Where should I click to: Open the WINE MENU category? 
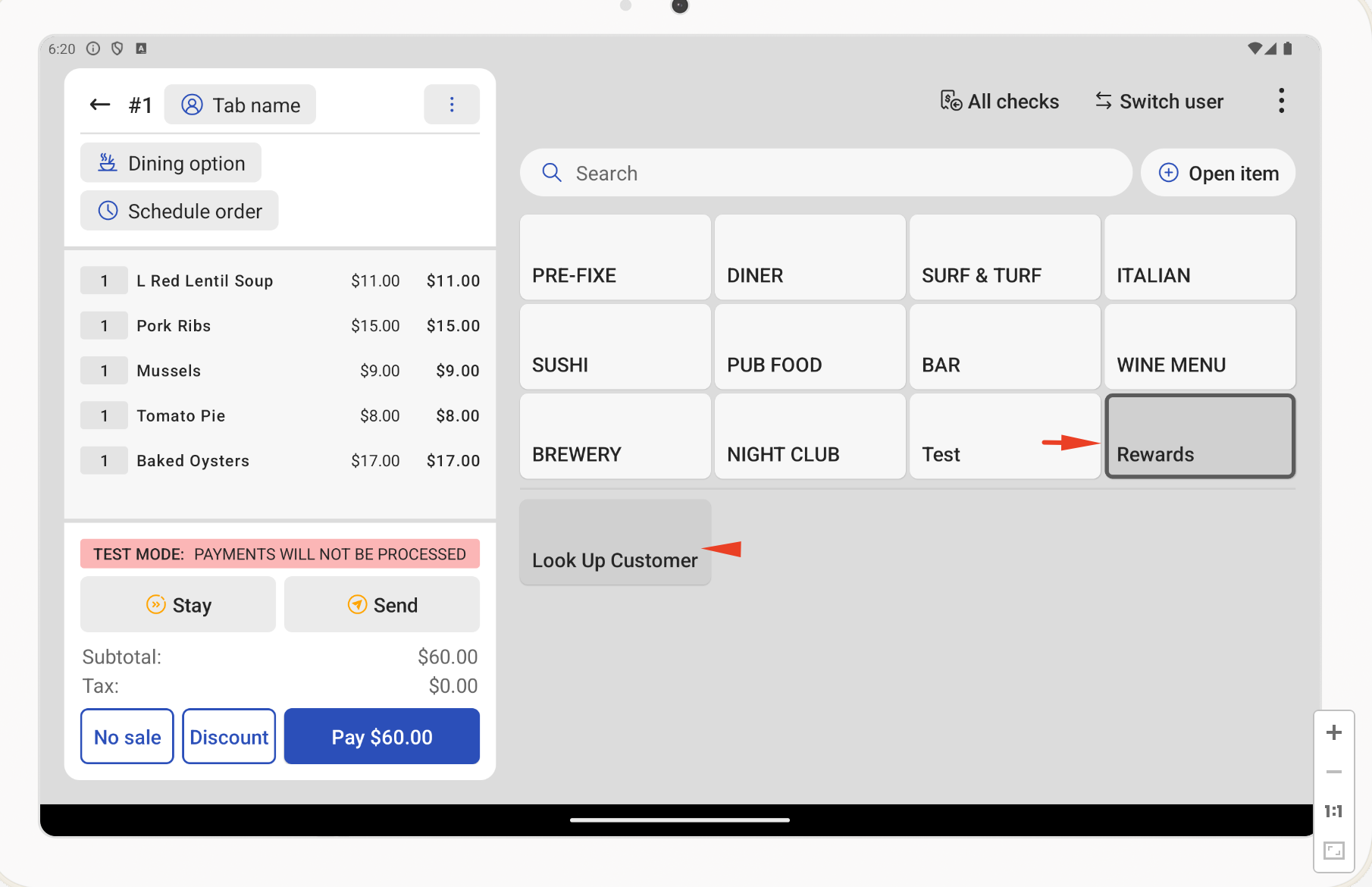point(1200,347)
